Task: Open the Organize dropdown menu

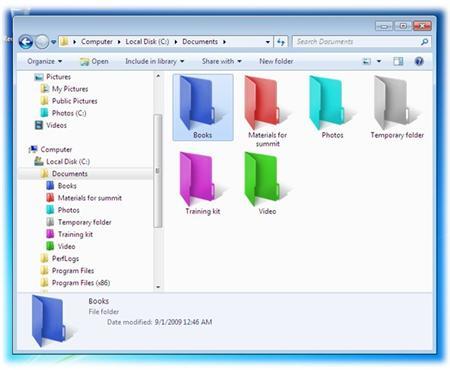Action: coord(44,61)
